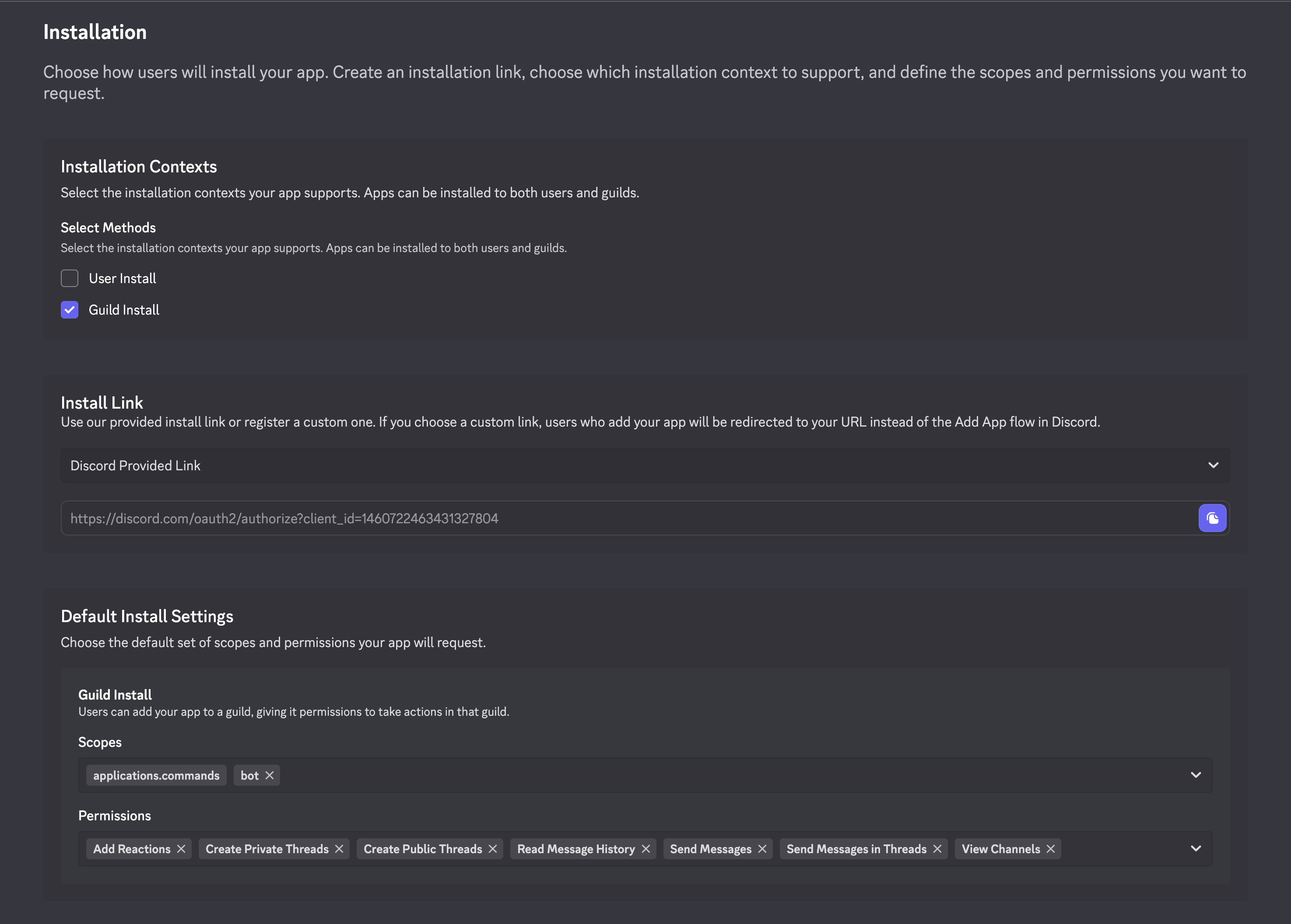Copy the provided install link
1291x924 pixels.
coord(1213,518)
